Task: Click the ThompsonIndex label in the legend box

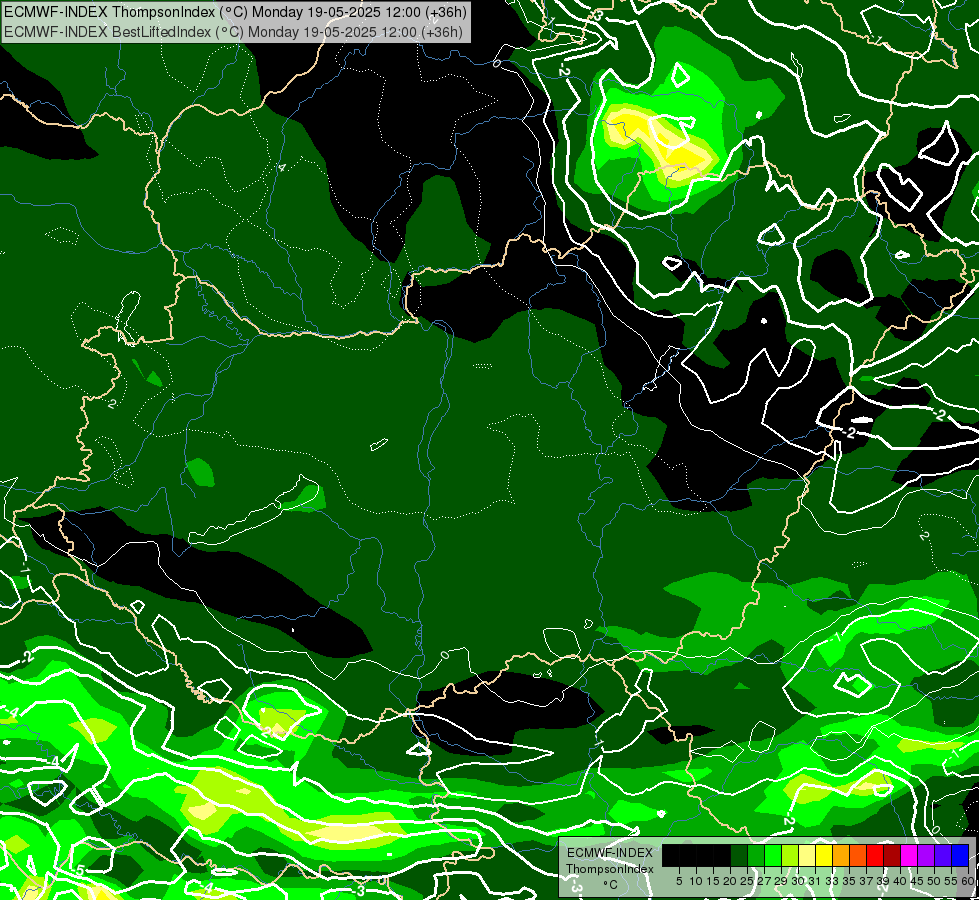Action: point(610,869)
